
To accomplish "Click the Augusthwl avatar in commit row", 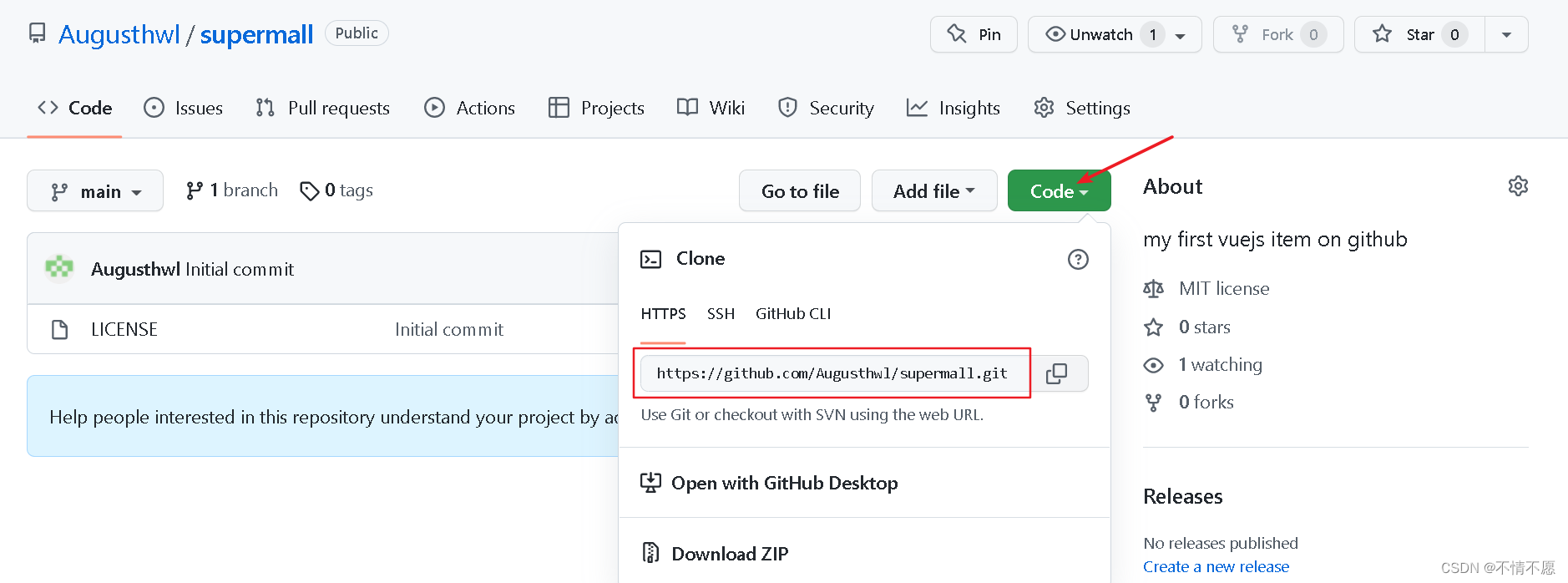I will [x=59, y=268].
